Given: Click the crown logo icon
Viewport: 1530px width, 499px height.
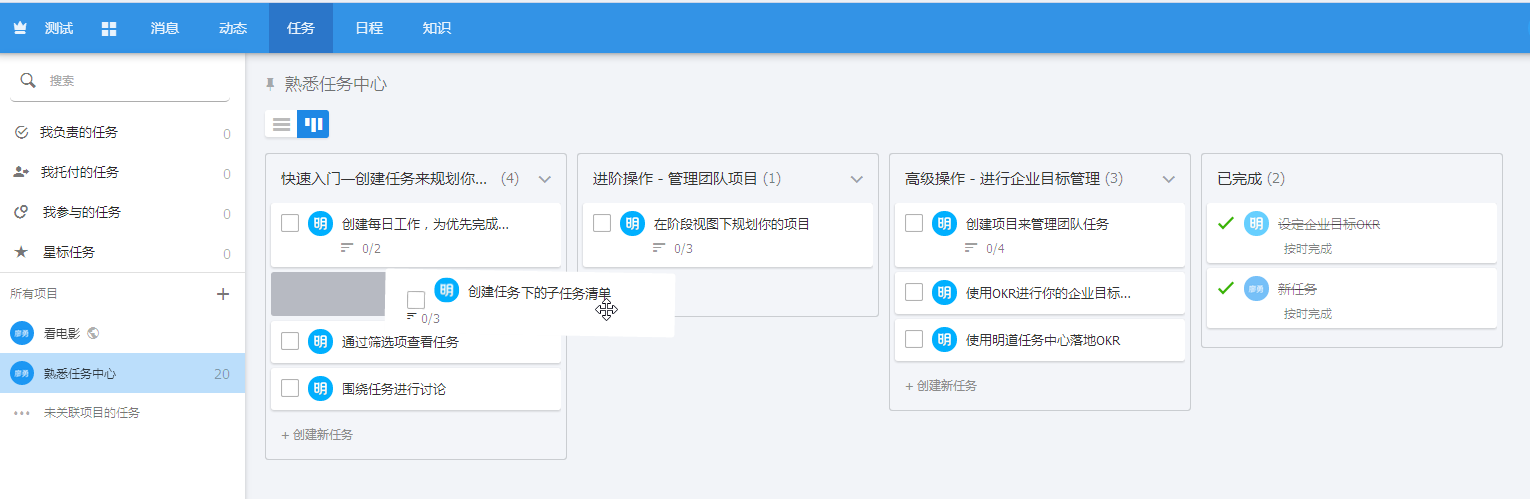Looking at the screenshot, I should (x=20, y=28).
